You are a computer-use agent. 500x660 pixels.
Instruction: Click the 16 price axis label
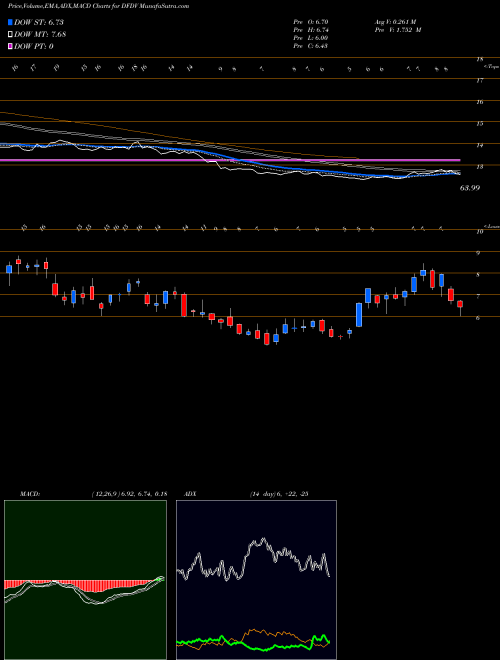click(x=479, y=102)
